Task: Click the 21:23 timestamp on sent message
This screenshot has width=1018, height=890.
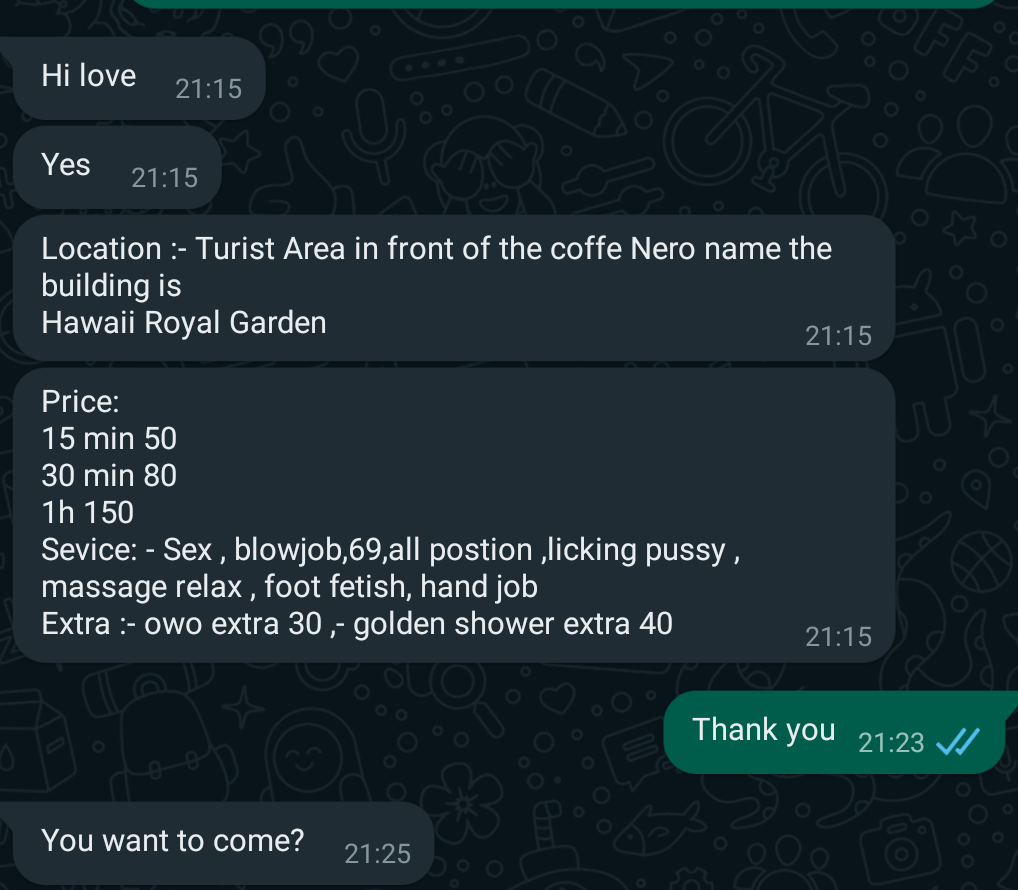Action: click(891, 743)
